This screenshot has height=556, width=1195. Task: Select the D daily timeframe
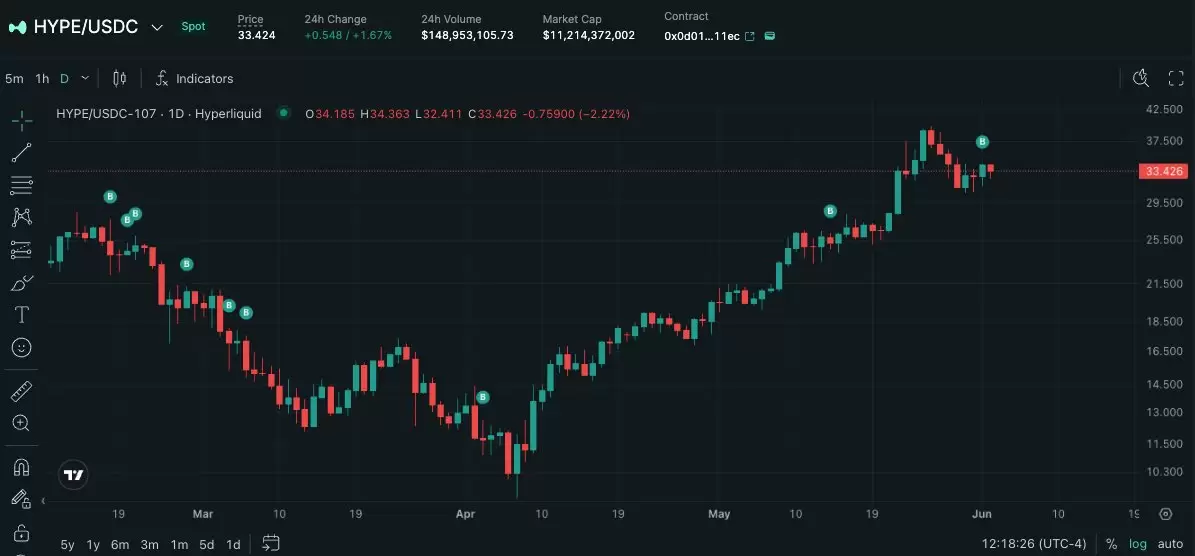tap(64, 78)
